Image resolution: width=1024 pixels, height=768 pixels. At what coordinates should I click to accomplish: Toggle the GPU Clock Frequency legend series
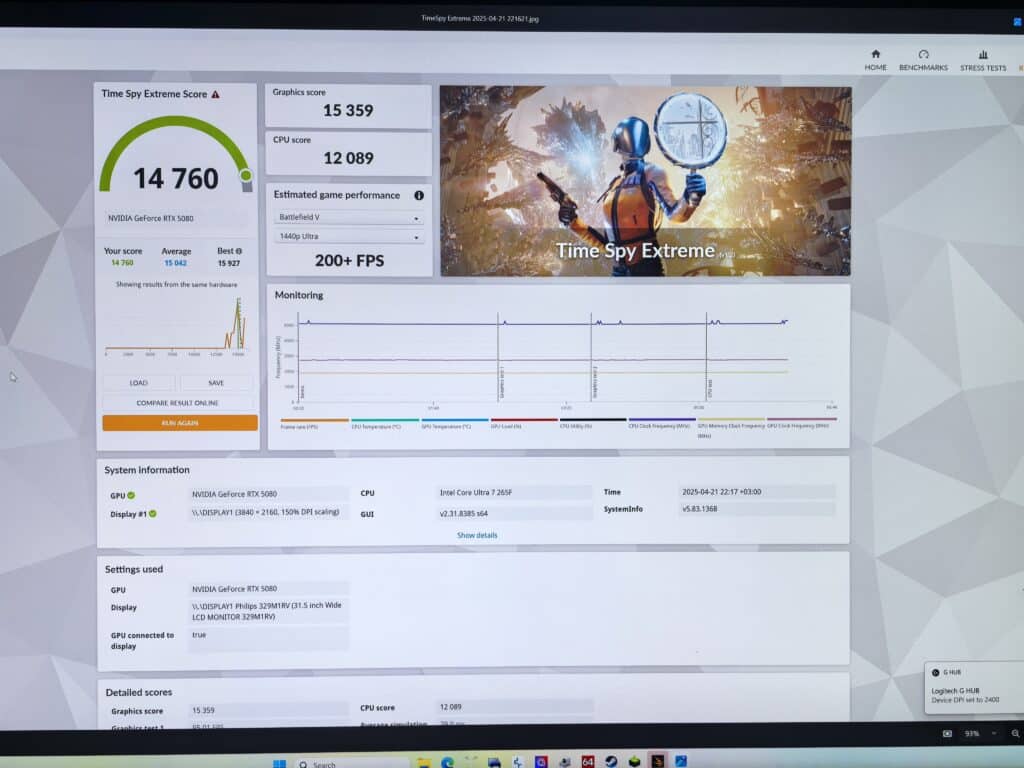(801, 423)
